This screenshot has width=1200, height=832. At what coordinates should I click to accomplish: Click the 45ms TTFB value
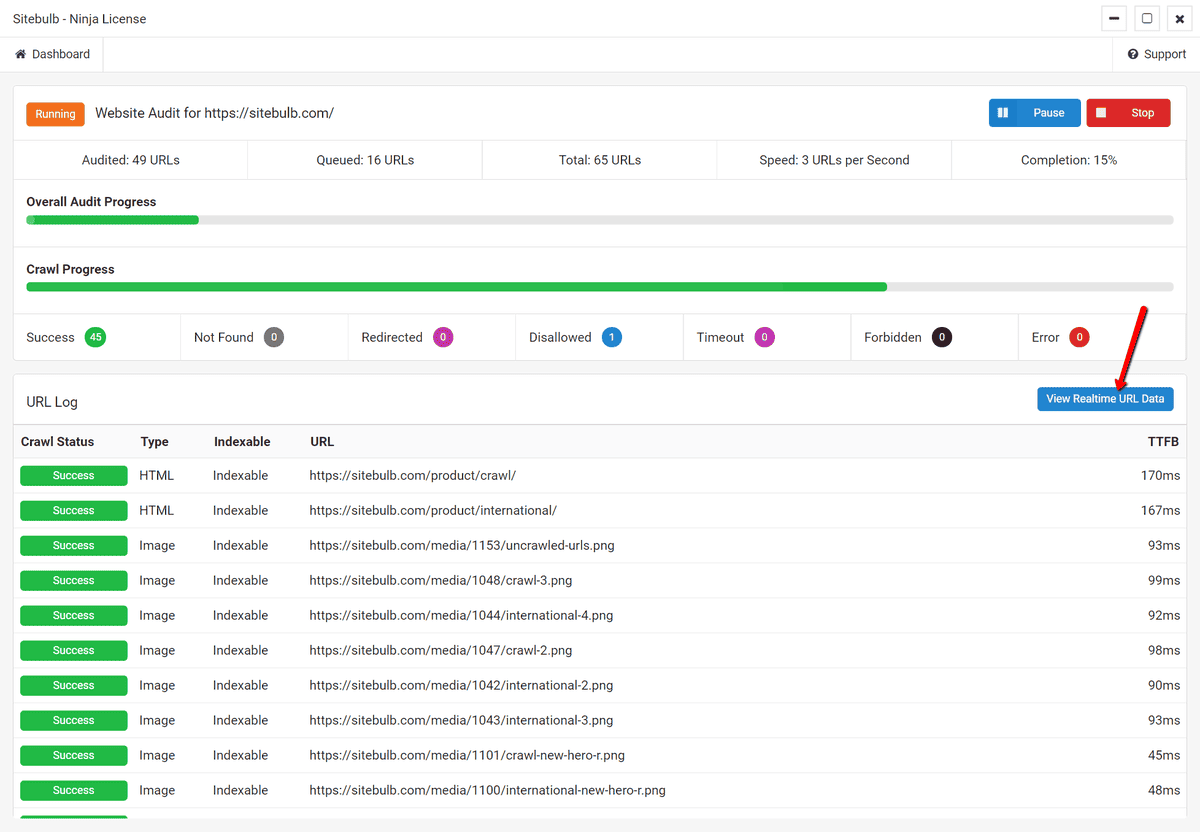[1164, 756]
